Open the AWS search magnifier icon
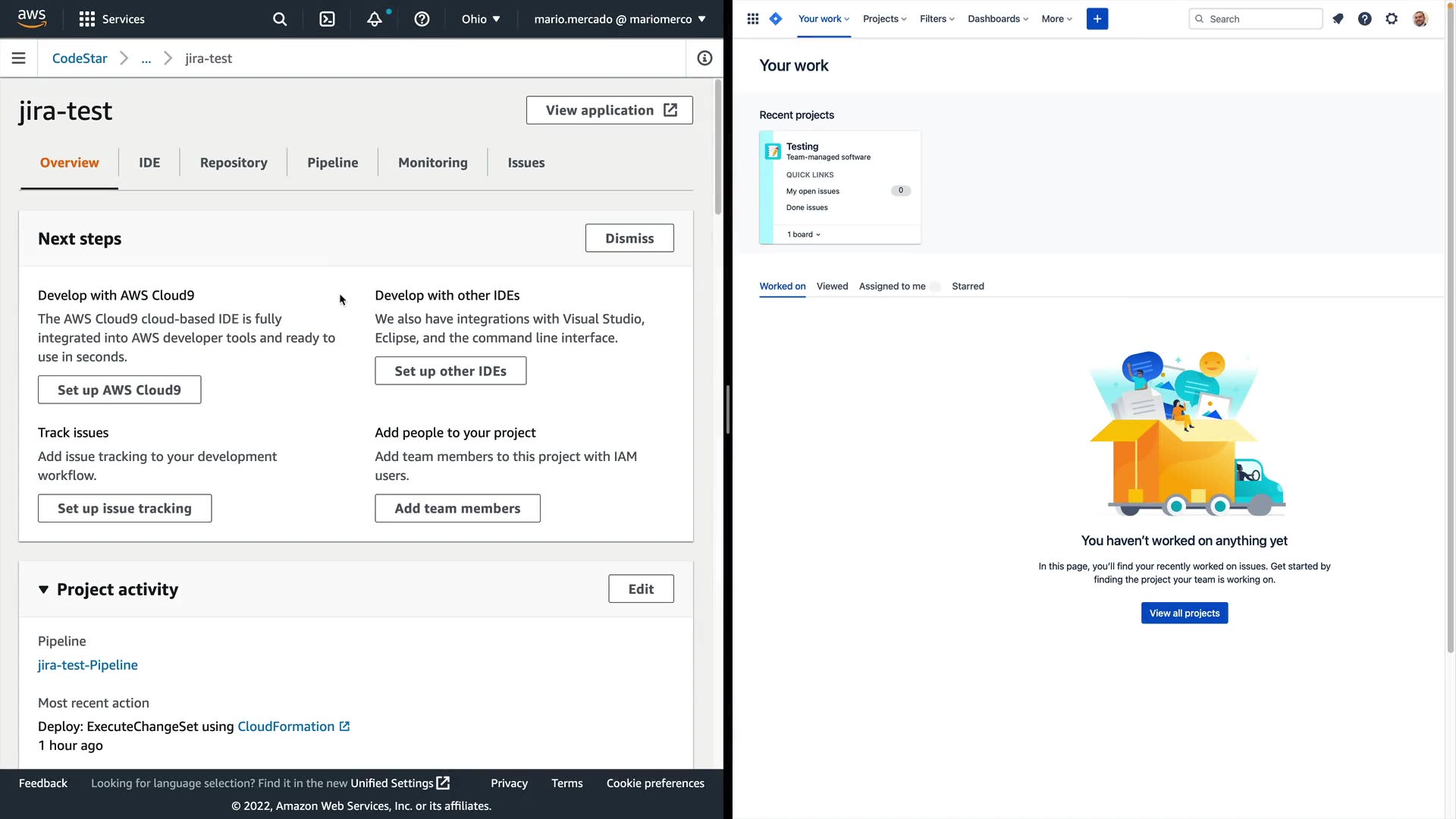This screenshot has width=1456, height=819. tap(280, 19)
